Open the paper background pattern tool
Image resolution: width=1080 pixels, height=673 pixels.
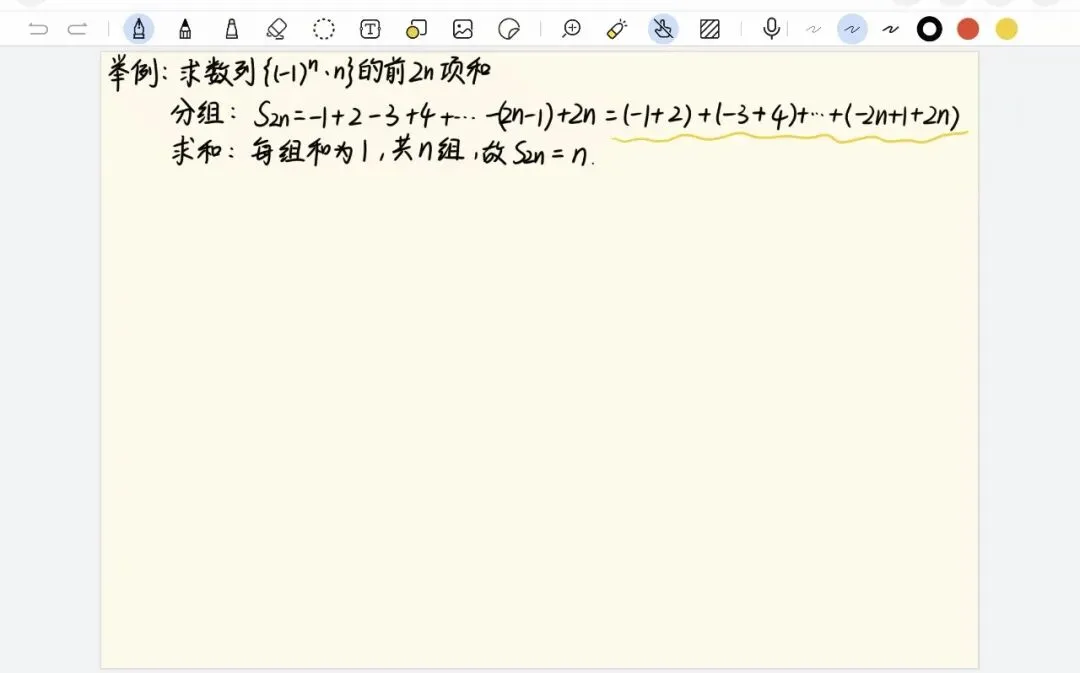(x=709, y=28)
